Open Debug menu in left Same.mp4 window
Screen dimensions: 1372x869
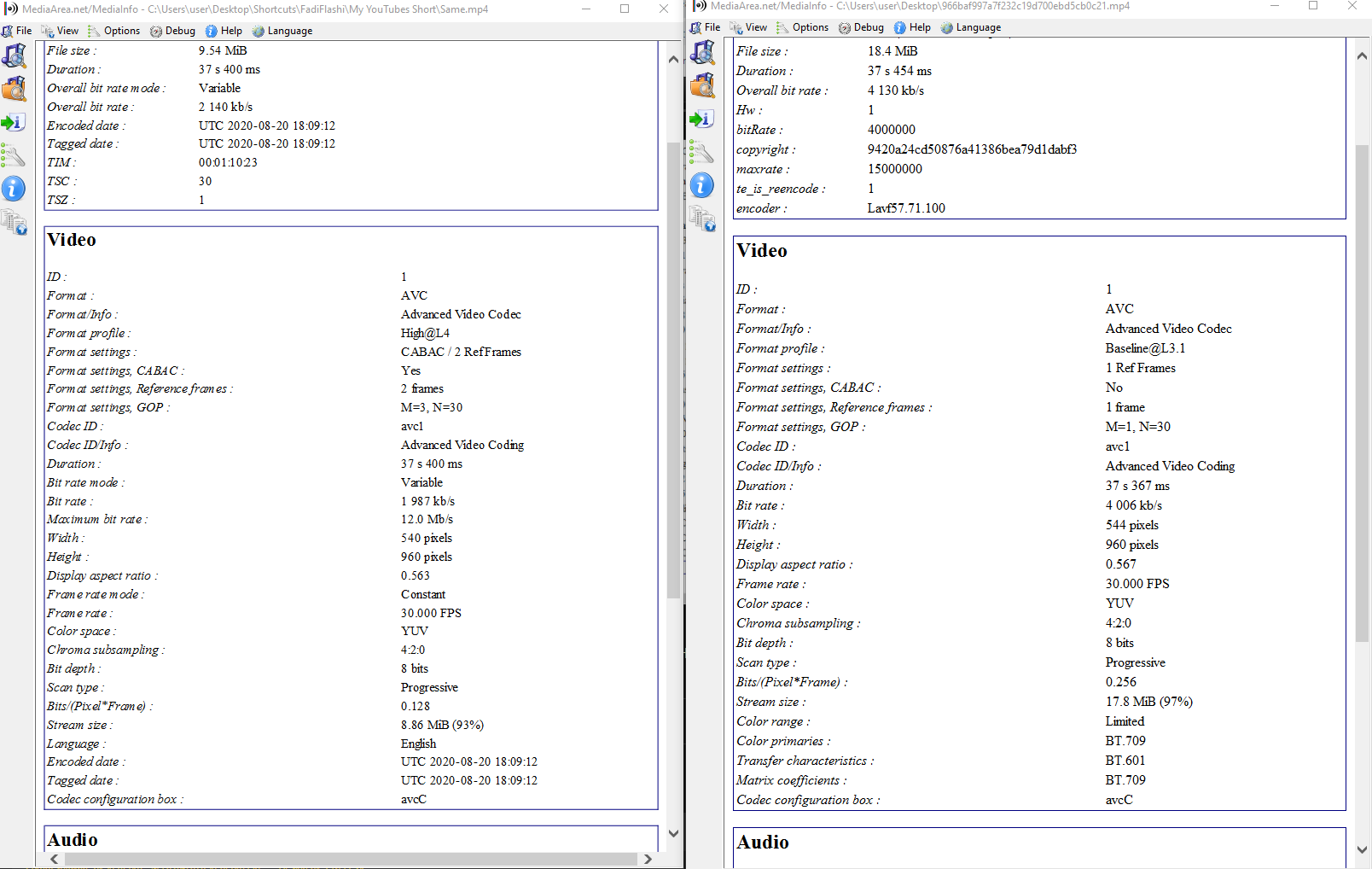(x=173, y=31)
